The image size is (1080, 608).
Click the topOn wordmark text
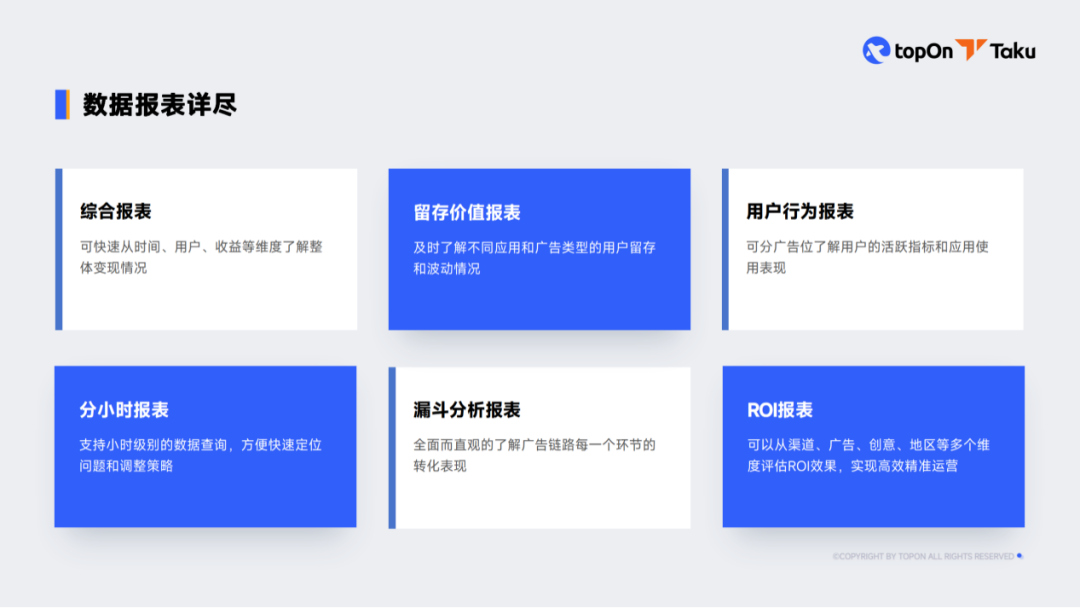click(x=923, y=51)
